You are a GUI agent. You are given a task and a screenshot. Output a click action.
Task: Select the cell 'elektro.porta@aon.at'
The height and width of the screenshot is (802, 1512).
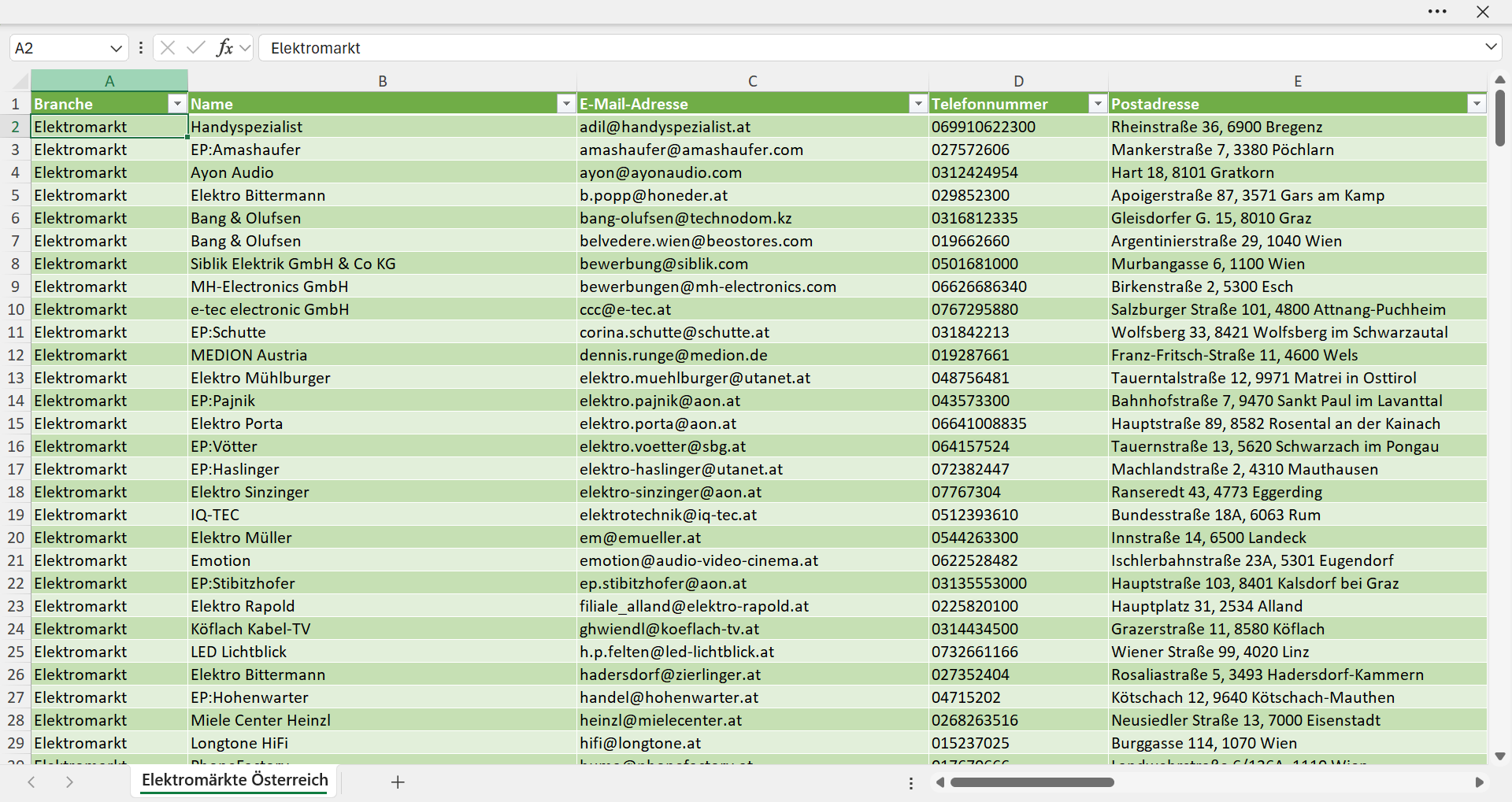click(x=753, y=423)
